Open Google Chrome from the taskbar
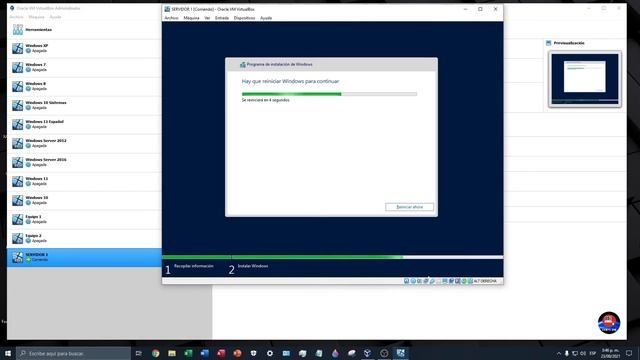Viewport: 640px width, 360px height. (x=156, y=353)
